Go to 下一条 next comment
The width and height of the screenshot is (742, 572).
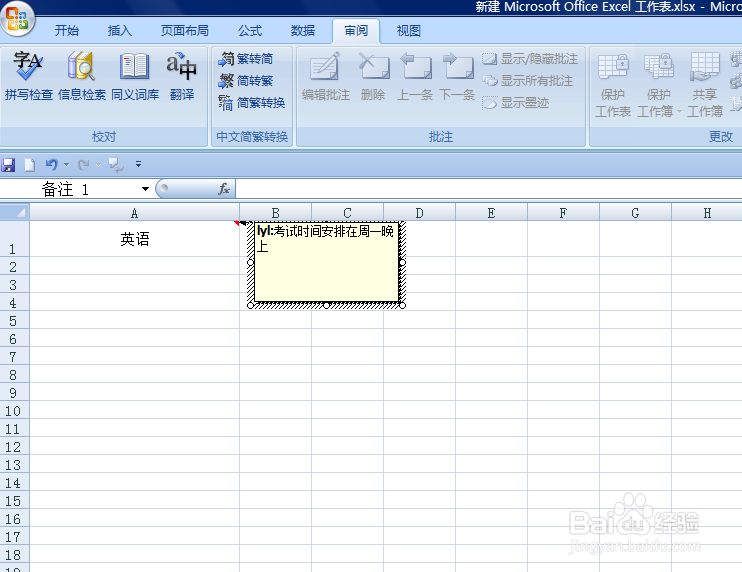tap(457, 76)
